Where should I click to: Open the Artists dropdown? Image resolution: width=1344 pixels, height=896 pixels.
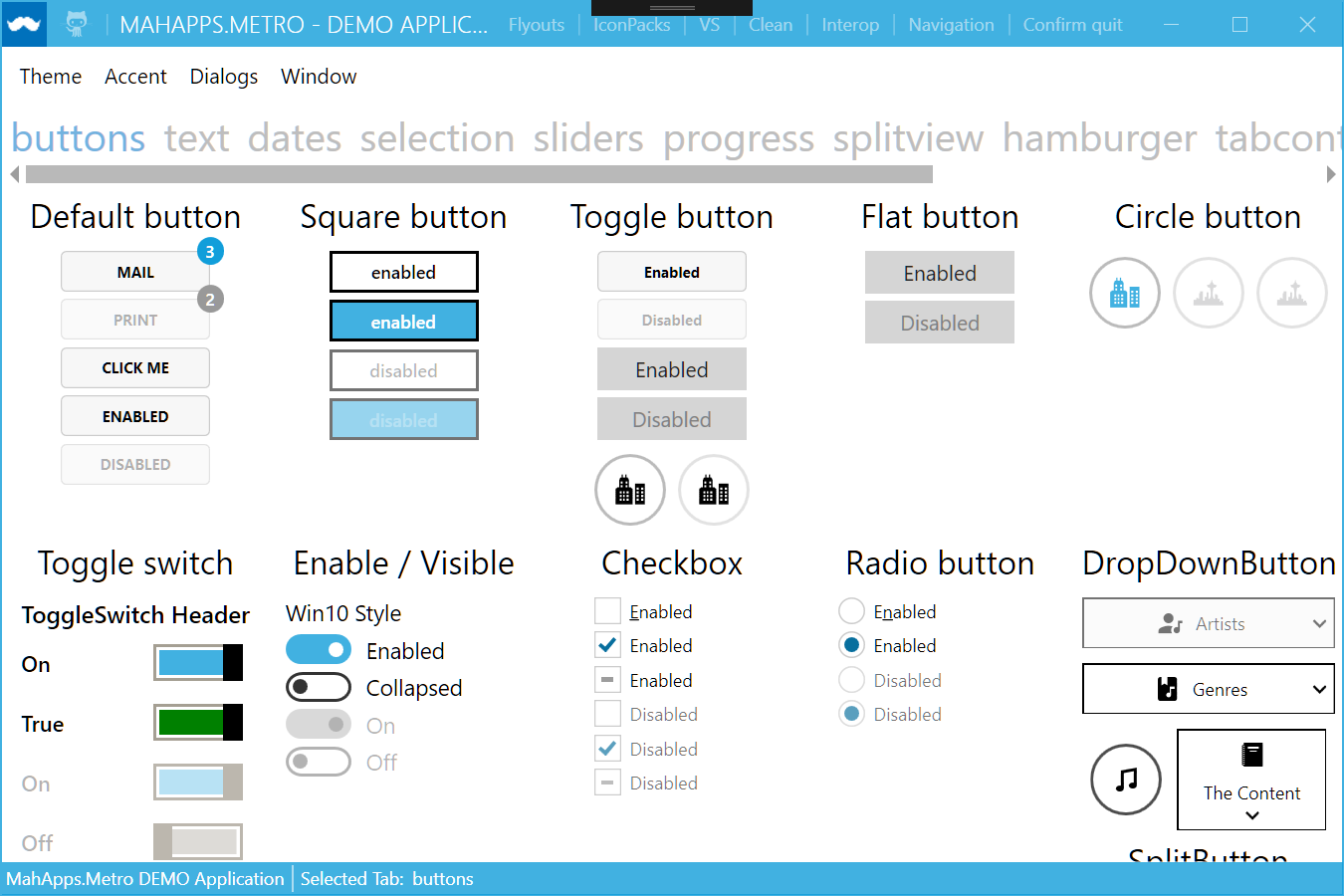tap(1208, 623)
